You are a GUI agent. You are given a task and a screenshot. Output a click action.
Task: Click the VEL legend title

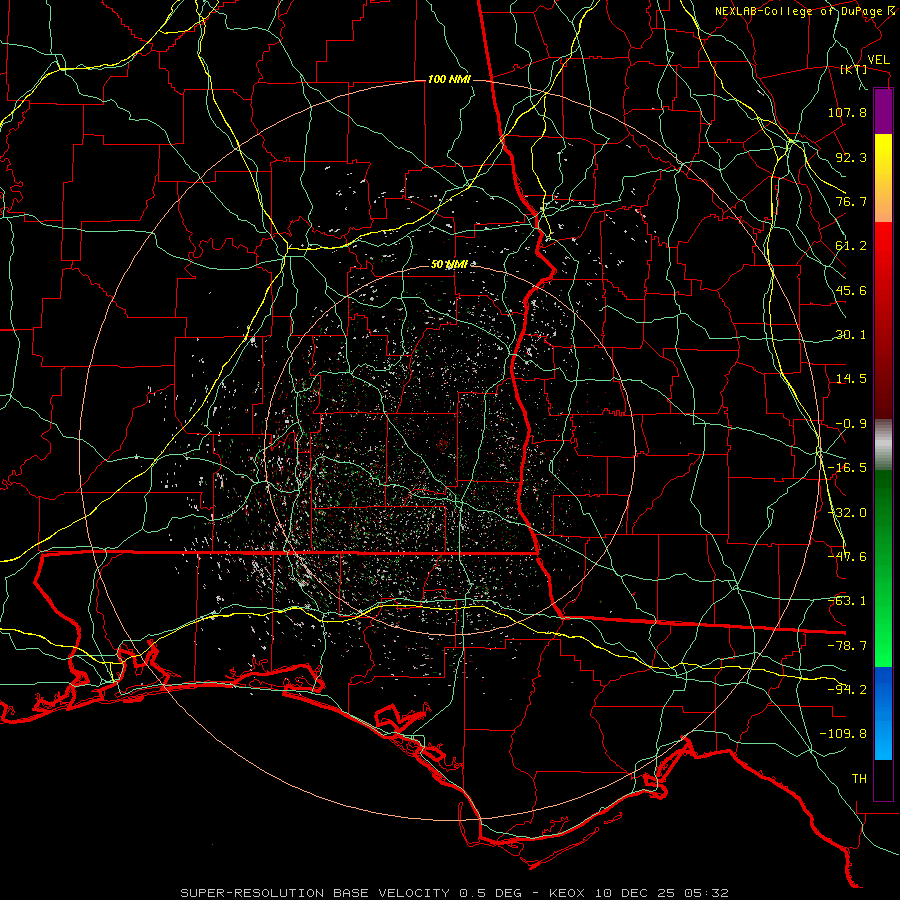(x=879, y=60)
